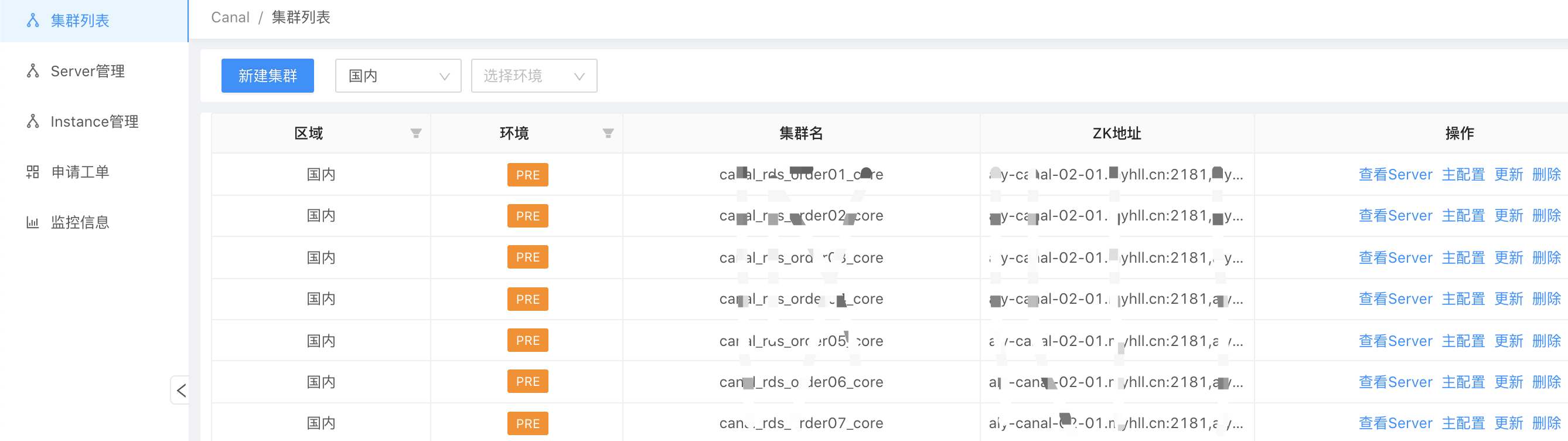View Server for the order02 cluster row

click(1395, 216)
